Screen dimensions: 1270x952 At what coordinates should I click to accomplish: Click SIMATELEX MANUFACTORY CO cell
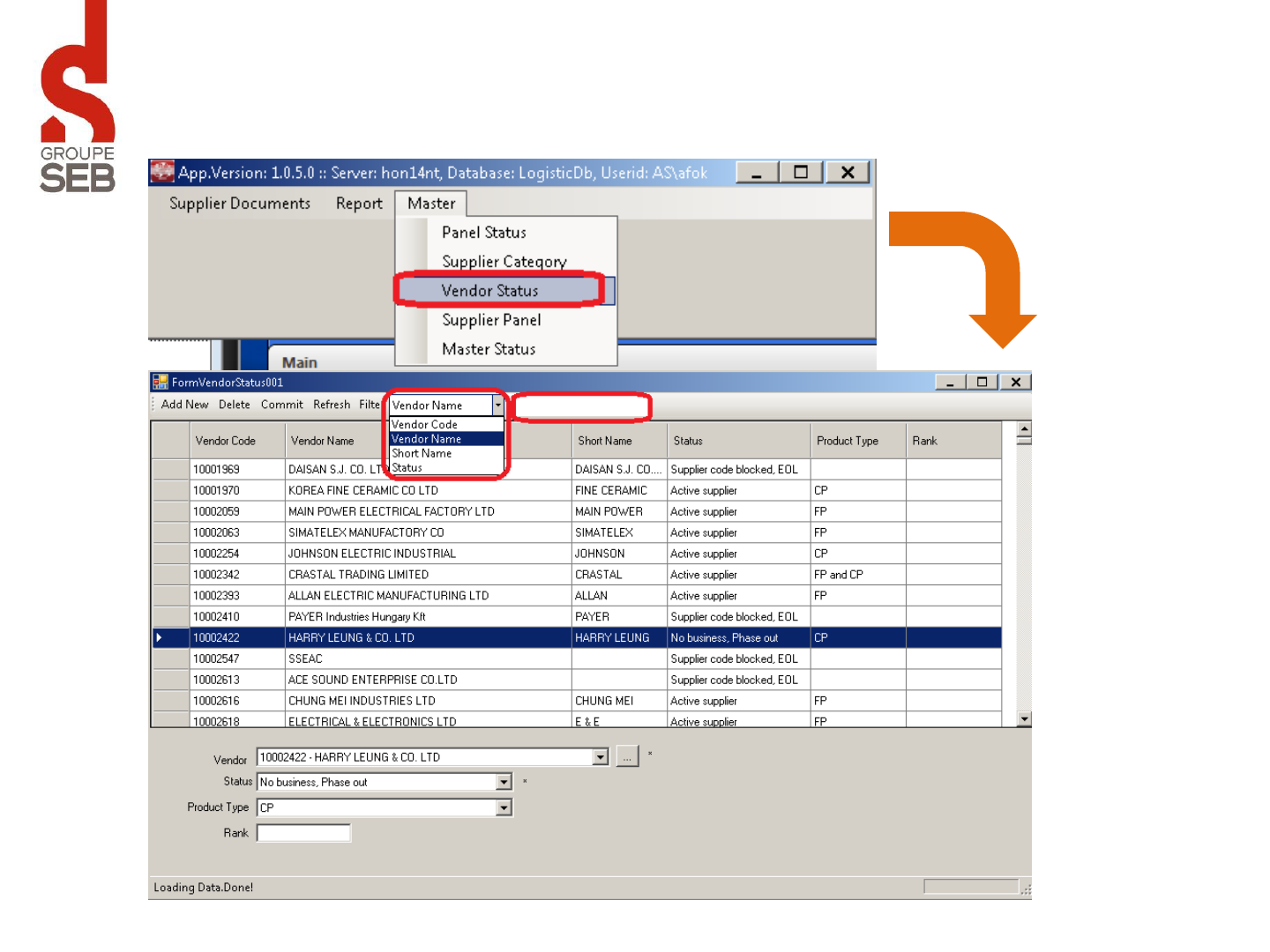(x=429, y=532)
